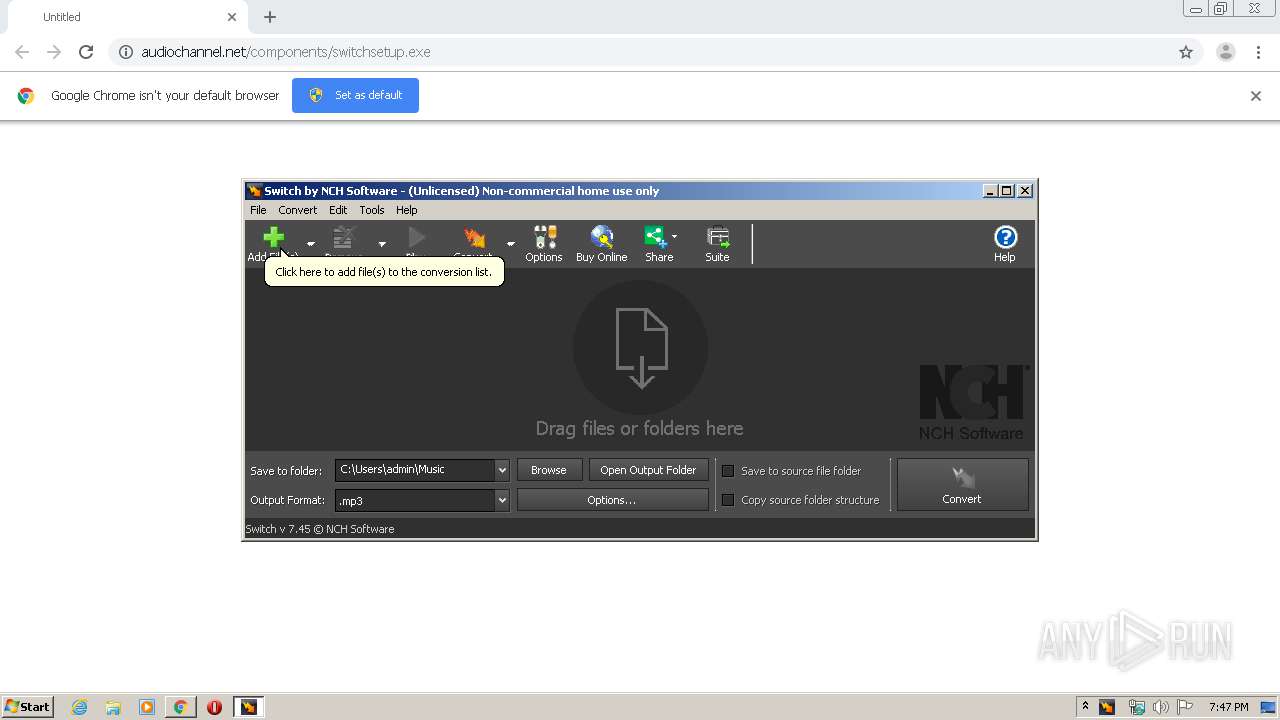Click the Show desktop button on the taskbar
This screenshot has width=1280, height=720.
1270,707
